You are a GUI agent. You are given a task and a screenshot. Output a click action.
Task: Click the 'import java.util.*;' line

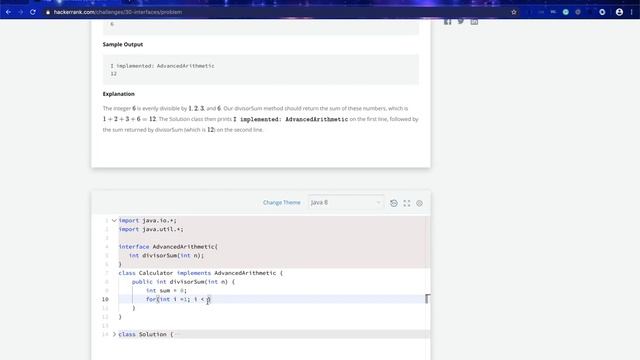(x=151, y=229)
